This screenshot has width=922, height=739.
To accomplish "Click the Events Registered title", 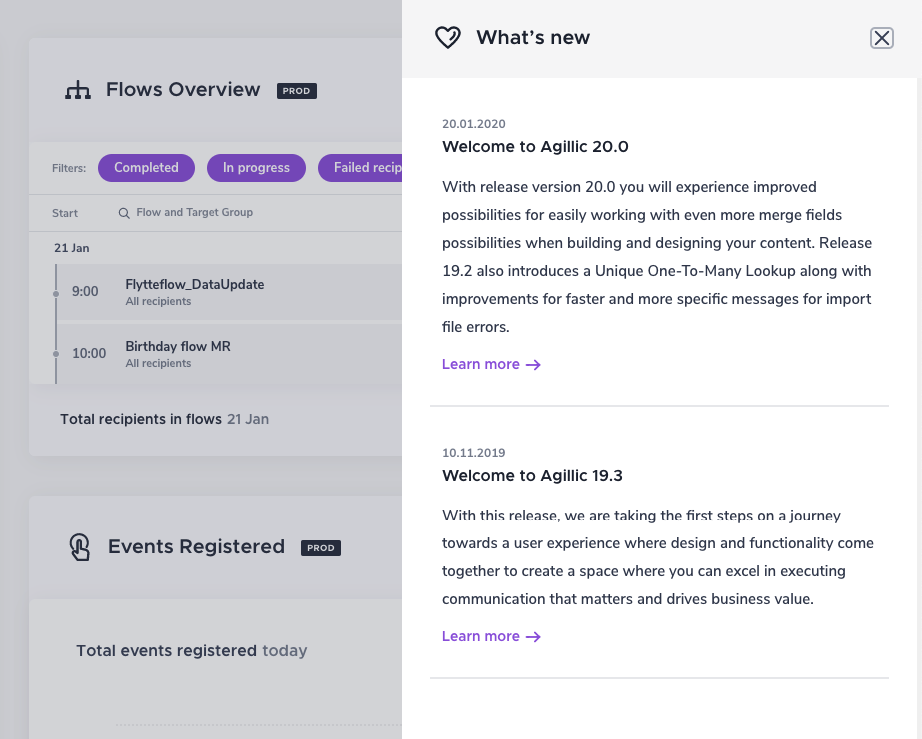I will tap(196, 547).
